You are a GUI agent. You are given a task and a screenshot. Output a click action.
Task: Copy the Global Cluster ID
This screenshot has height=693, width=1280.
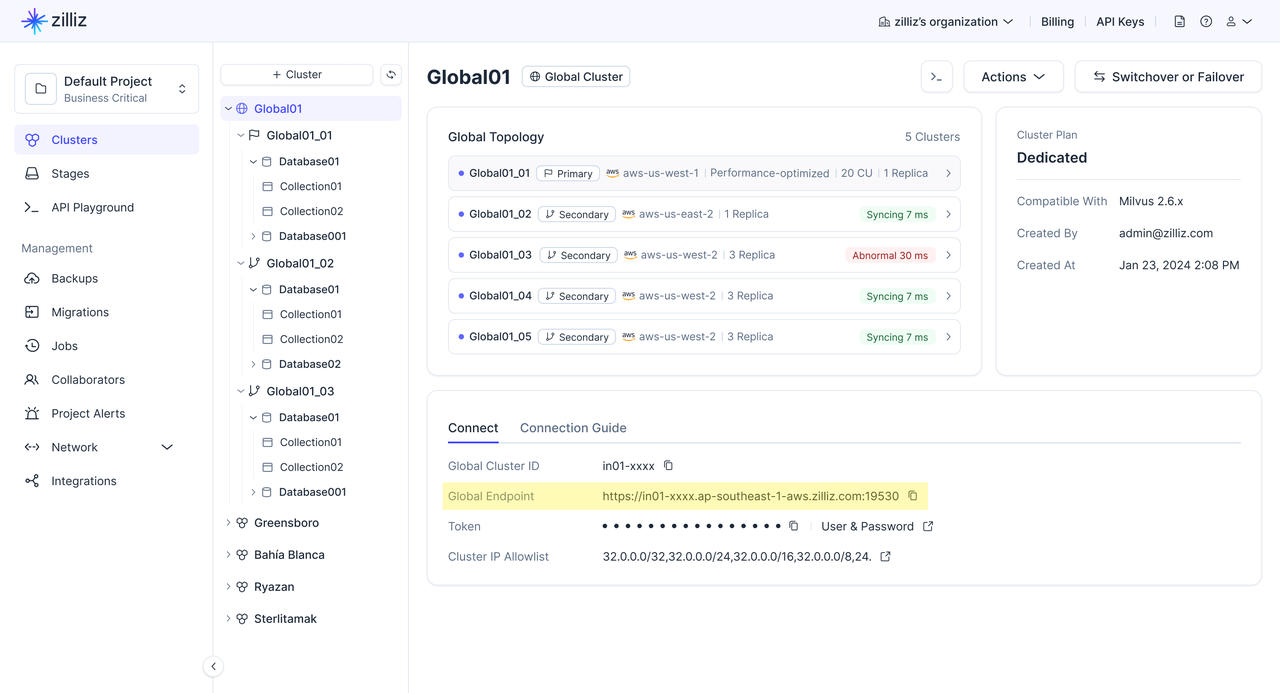pyautogui.click(x=669, y=466)
